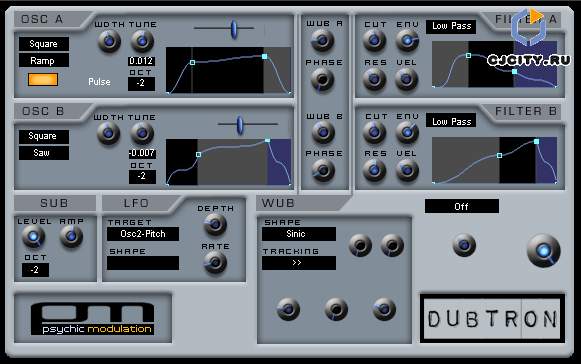Click the OSC A horizontal slider handle

tap(234, 29)
